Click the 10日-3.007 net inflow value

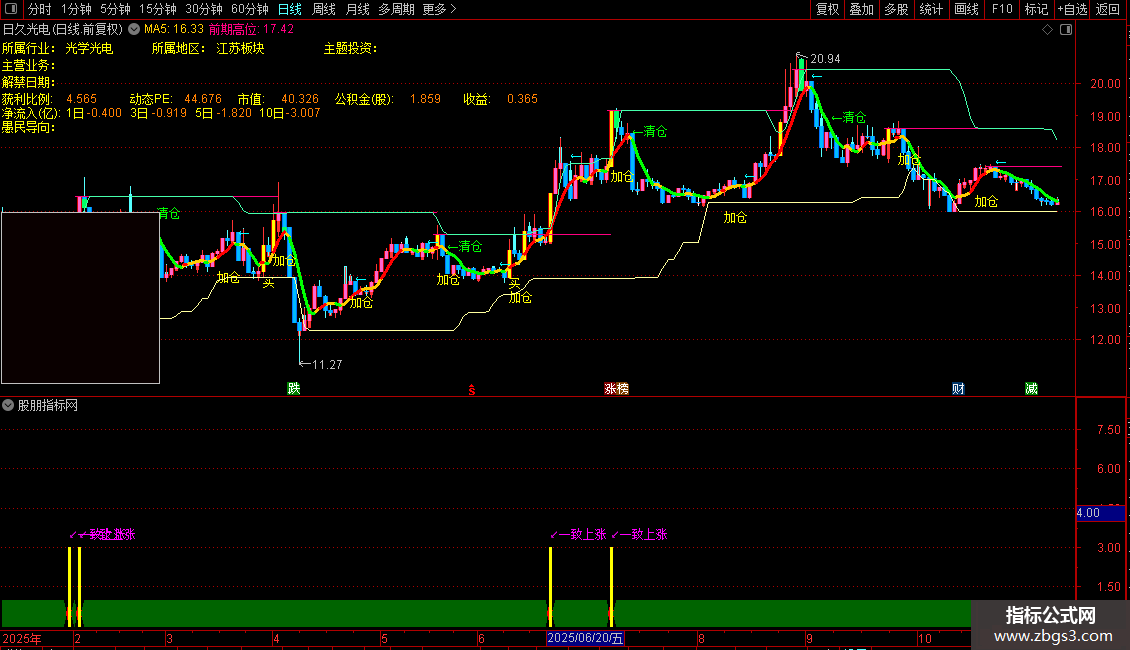point(290,113)
